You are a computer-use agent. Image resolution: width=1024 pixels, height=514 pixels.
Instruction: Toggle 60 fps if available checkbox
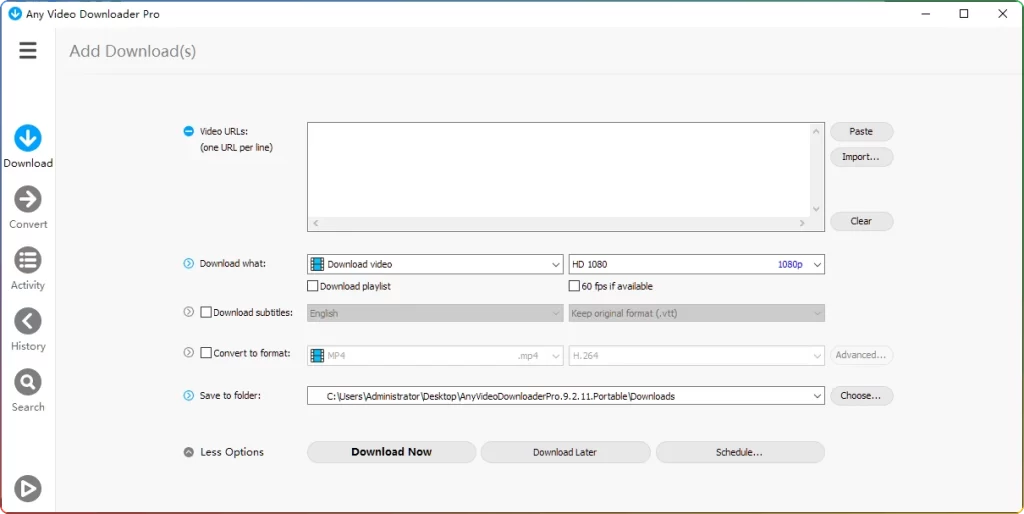coord(574,286)
